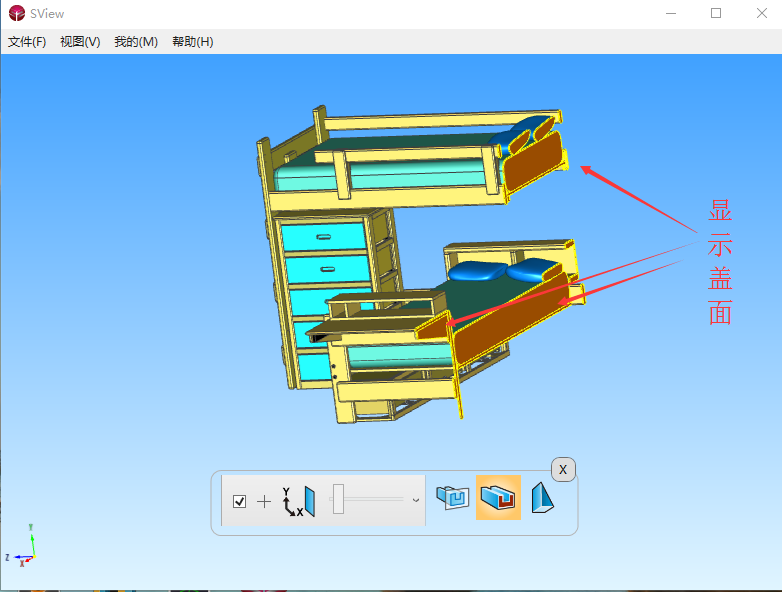Maximize the SView window
The image size is (782, 592).
click(x=716, y=13)
